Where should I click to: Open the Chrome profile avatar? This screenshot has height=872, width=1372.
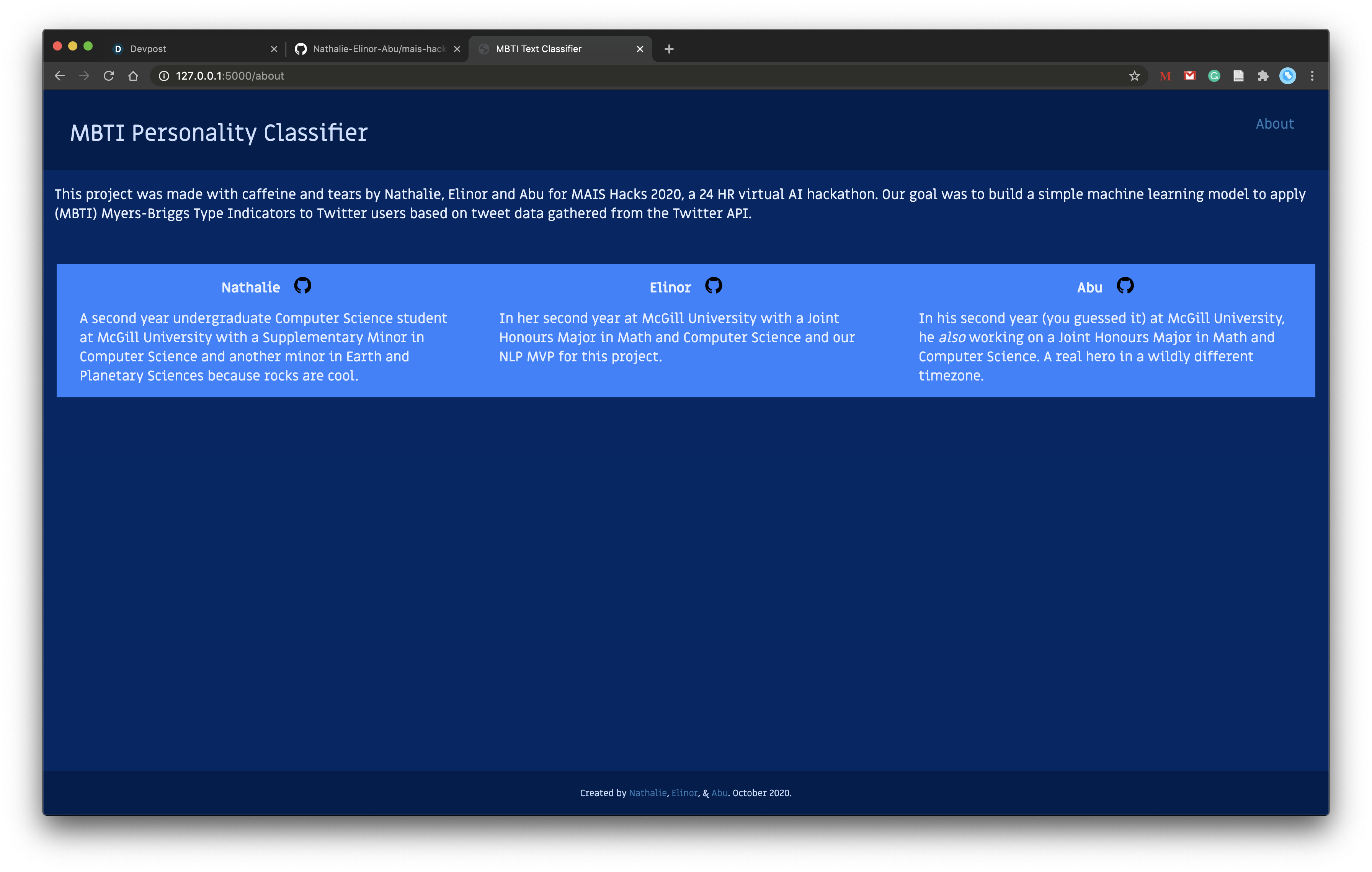coord(1287,76)
